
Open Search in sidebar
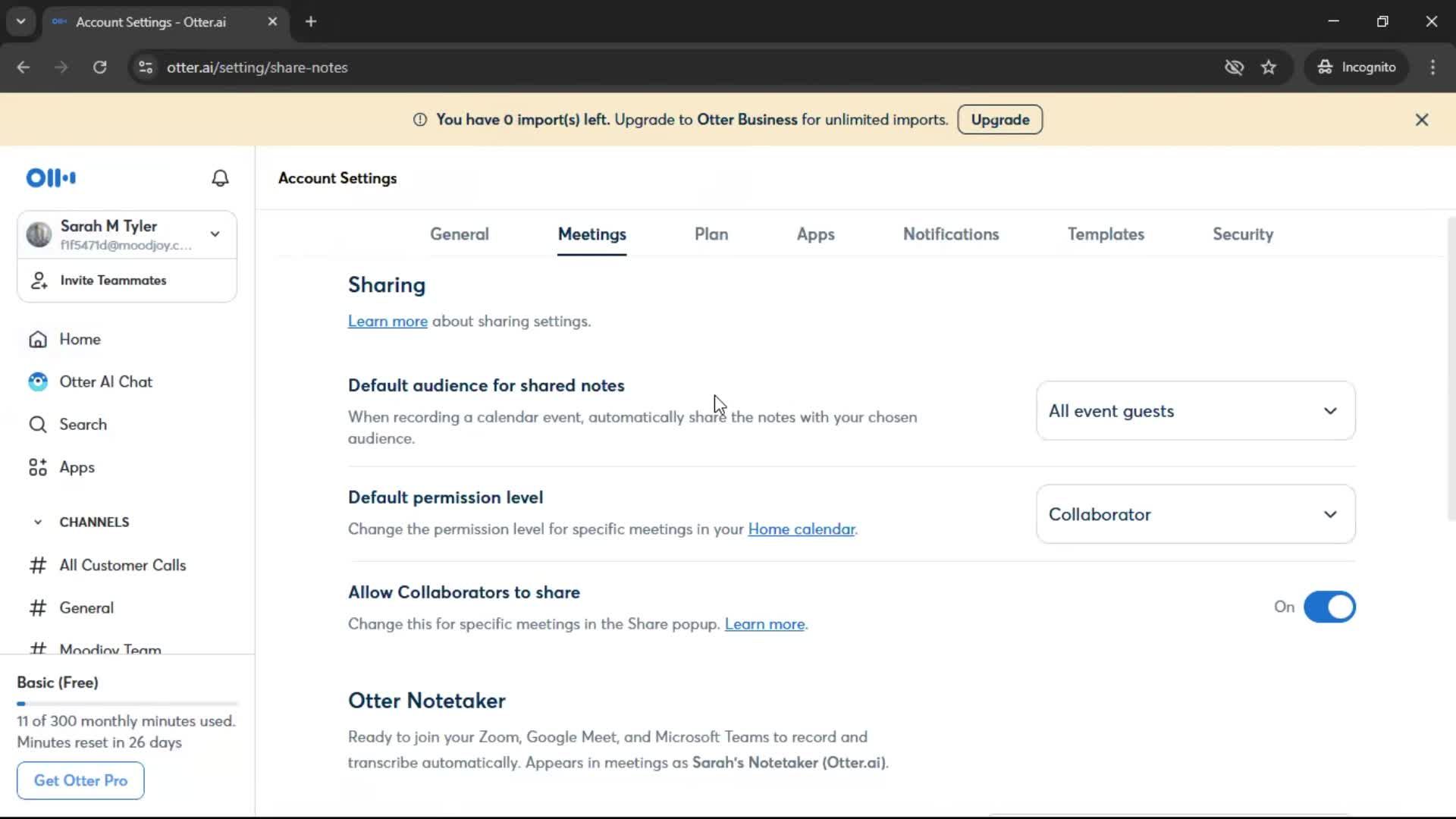[x=67, y=425]
